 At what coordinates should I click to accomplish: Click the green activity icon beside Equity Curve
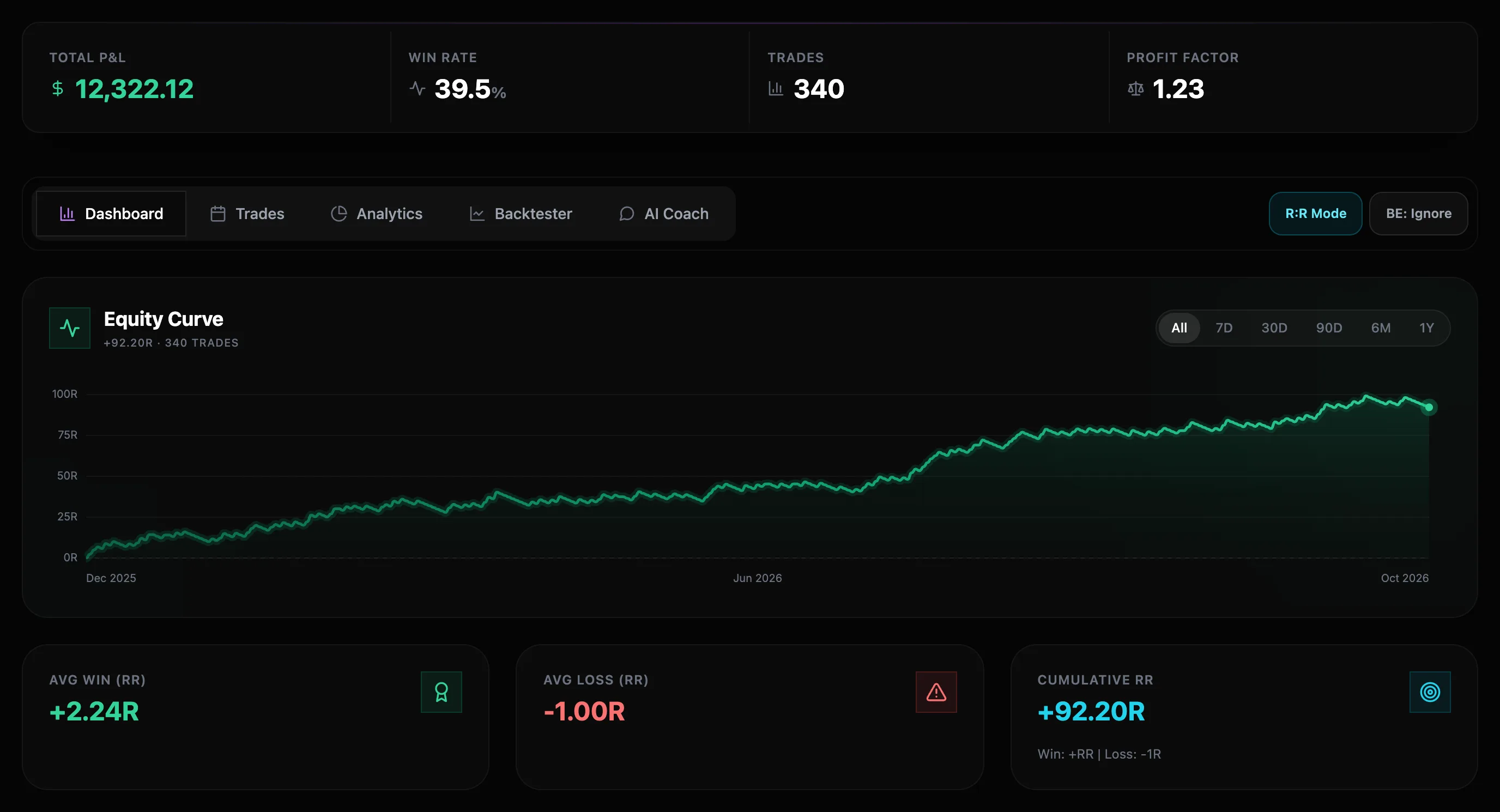coord(70,328)
